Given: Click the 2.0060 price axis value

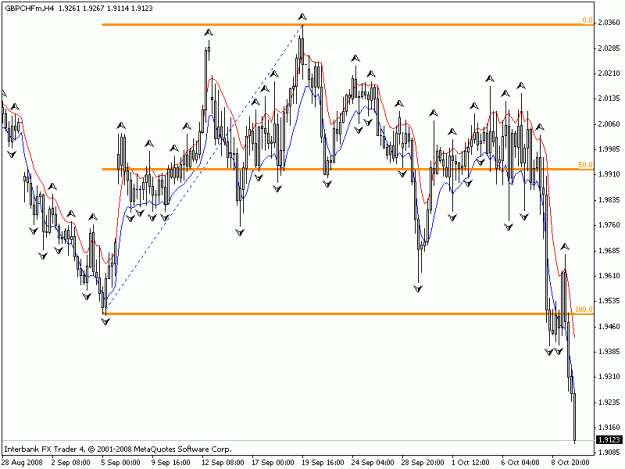Looking at the screenshot, I should coord(609,124).
